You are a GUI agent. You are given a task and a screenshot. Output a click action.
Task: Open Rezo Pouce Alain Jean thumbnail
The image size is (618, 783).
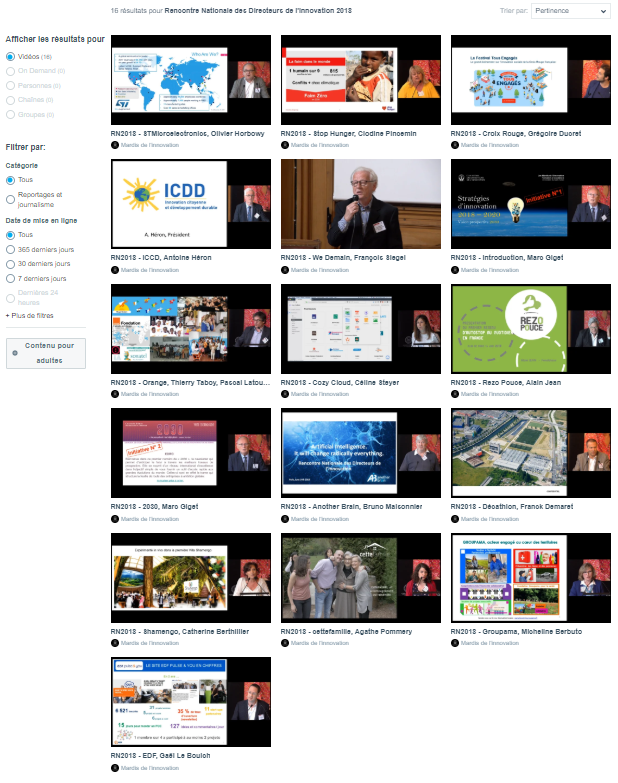(531, 329)
